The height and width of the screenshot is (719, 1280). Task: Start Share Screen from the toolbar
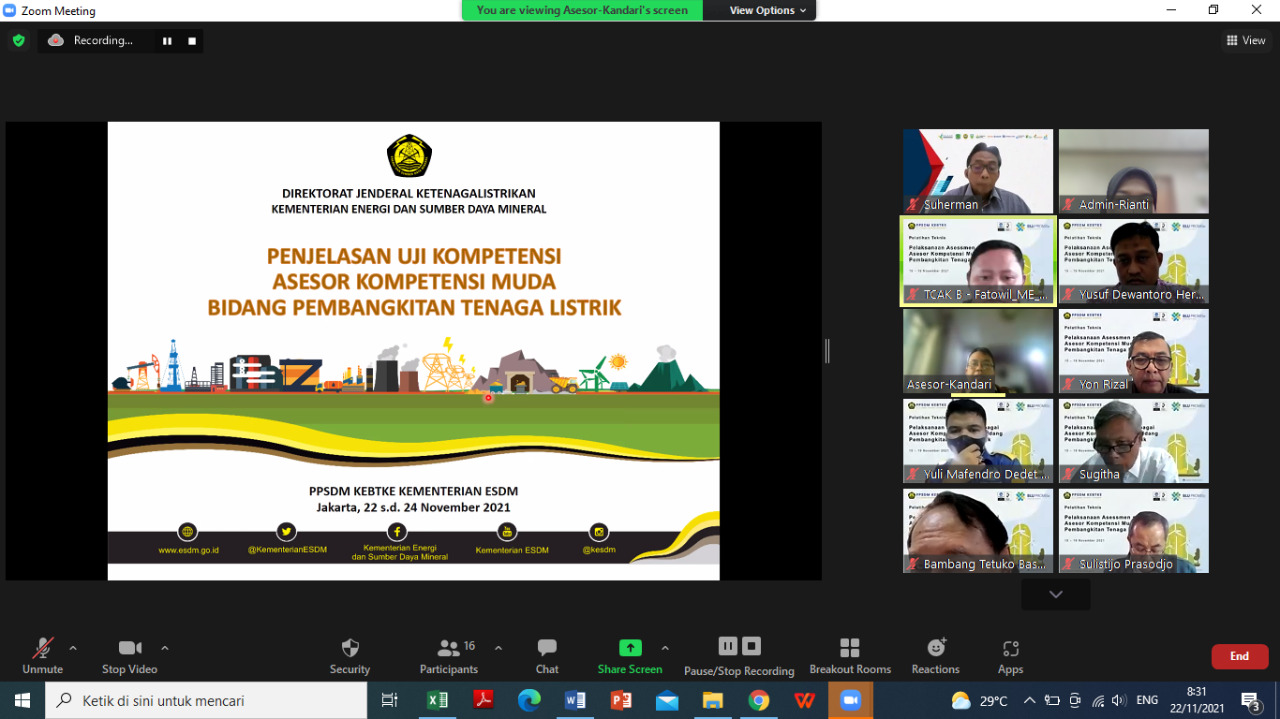(630, 656)
